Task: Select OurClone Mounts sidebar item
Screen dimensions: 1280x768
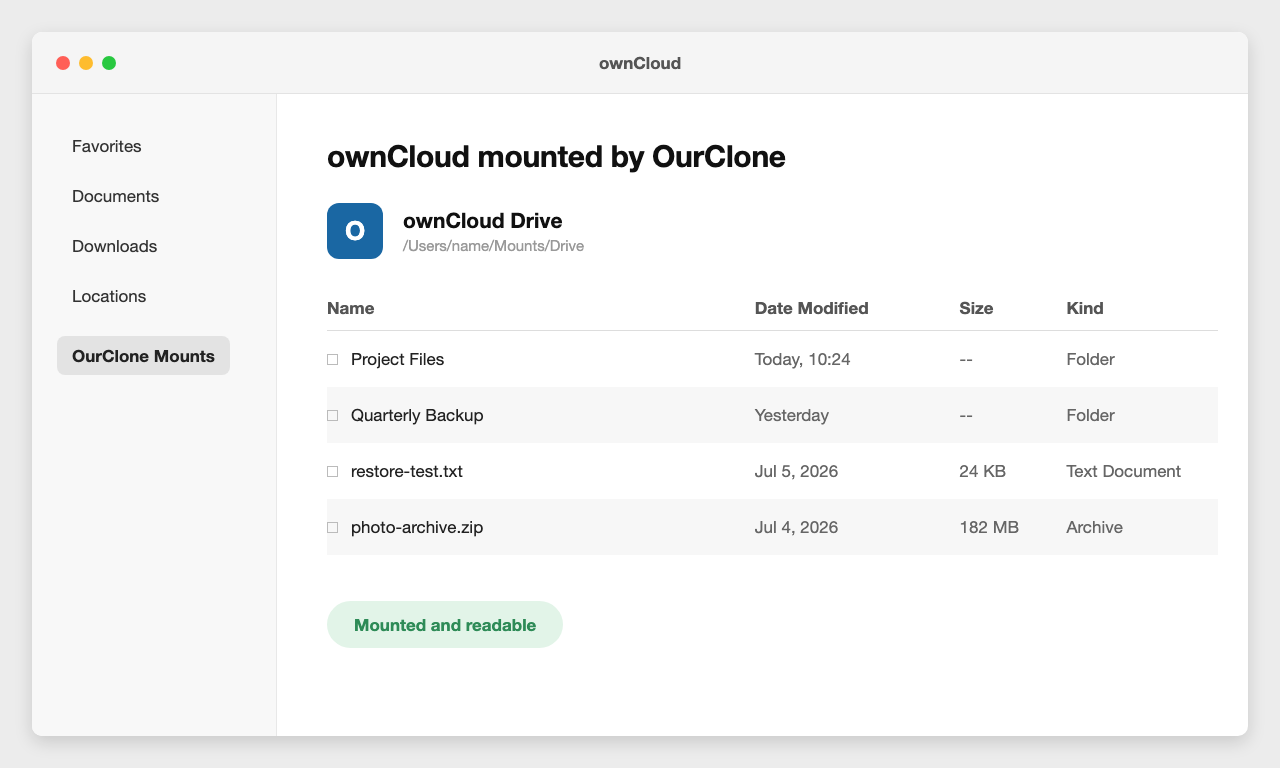Action: coord(143,356)
